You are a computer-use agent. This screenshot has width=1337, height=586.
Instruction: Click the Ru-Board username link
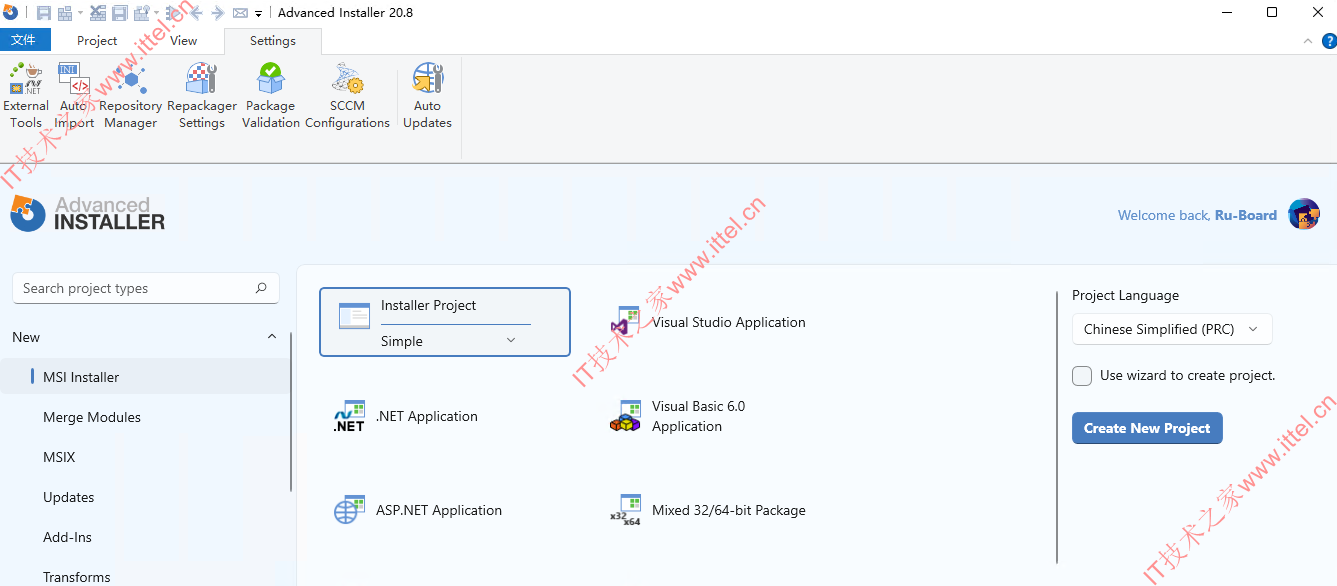coord(1245,215)
